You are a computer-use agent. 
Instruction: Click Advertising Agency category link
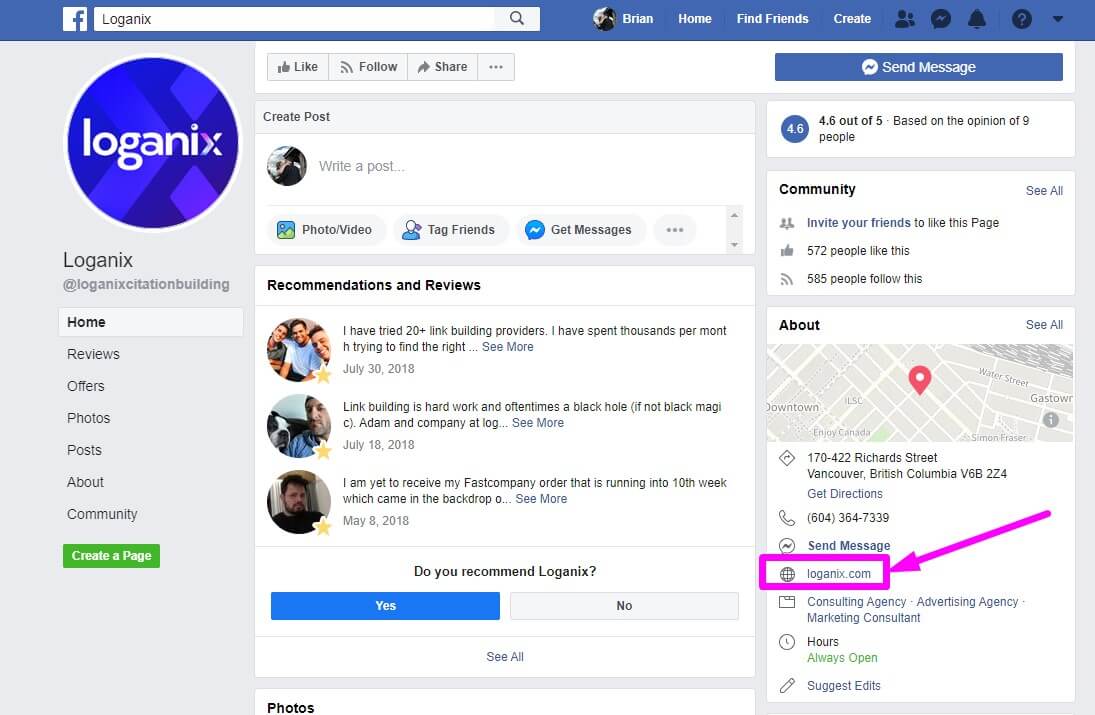967,602
